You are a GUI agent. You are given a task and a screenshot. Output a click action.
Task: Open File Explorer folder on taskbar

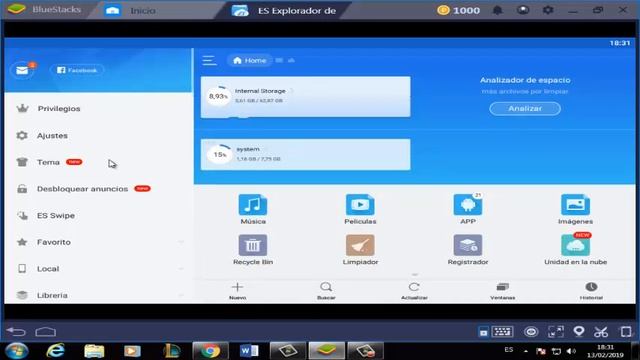point(94,351)
